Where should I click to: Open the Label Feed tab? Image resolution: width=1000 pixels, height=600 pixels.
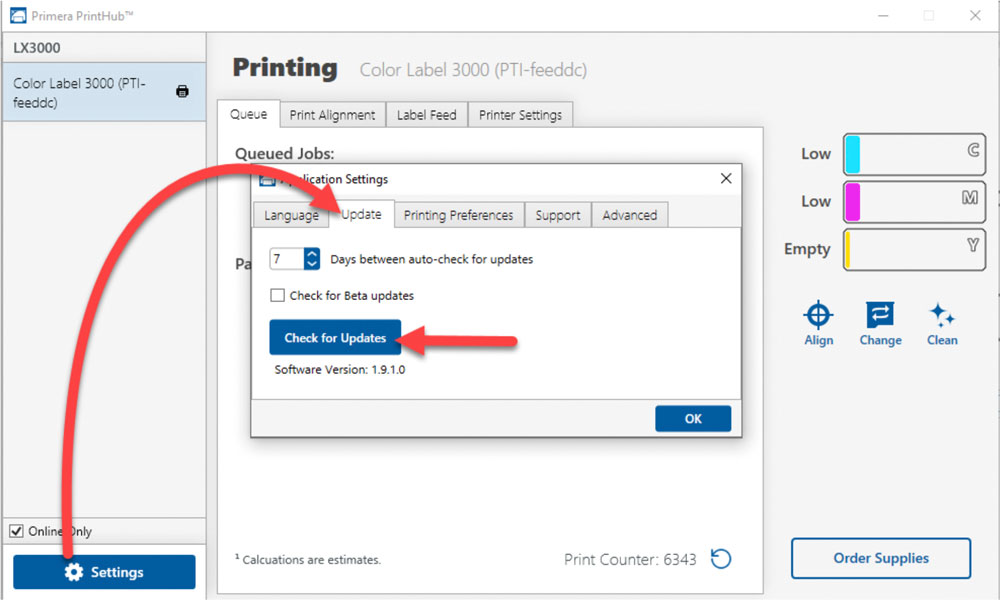pyautogui.click(x=427, y=115)
